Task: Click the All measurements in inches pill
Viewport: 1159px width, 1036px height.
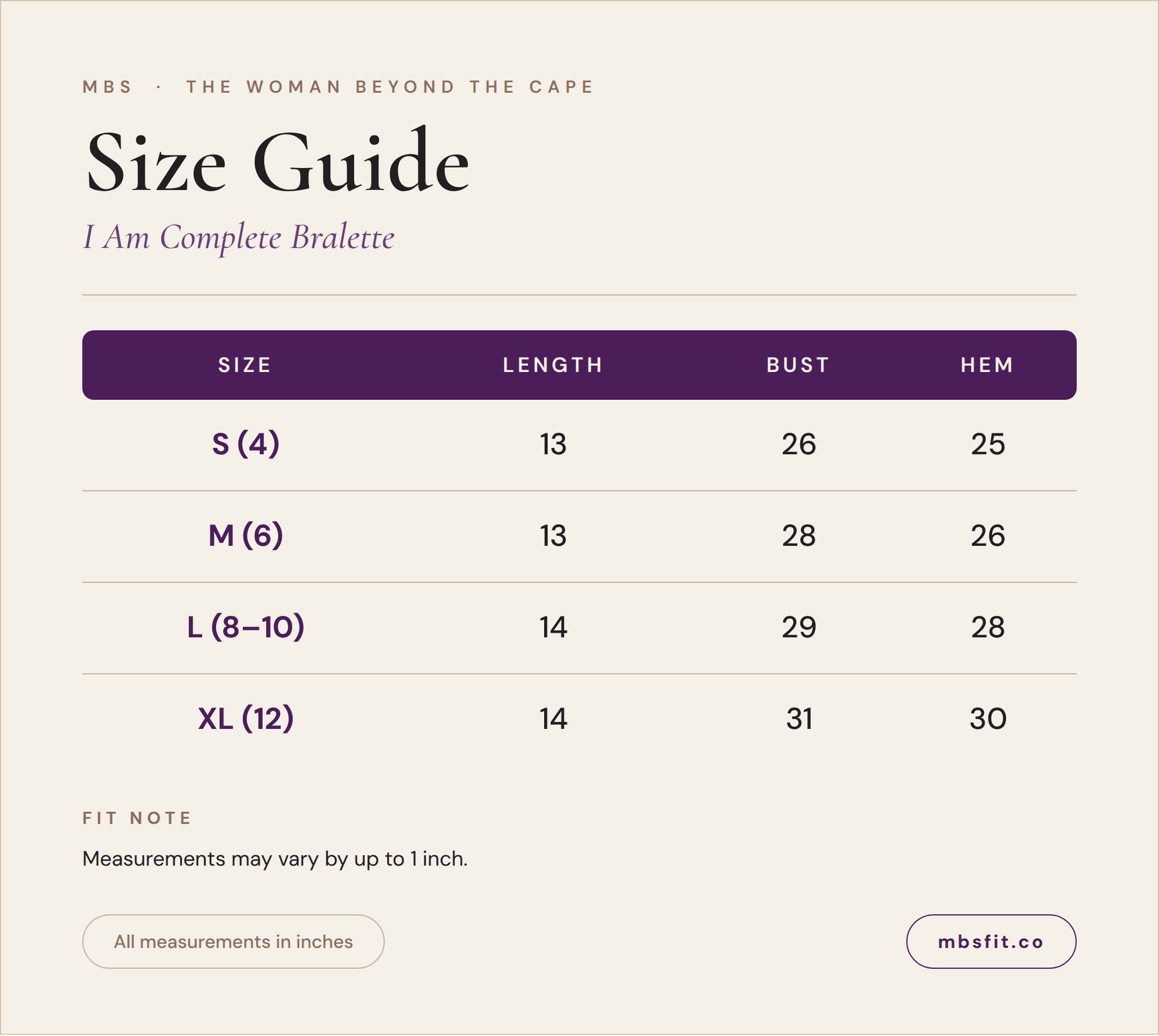Action: [233, 941]
